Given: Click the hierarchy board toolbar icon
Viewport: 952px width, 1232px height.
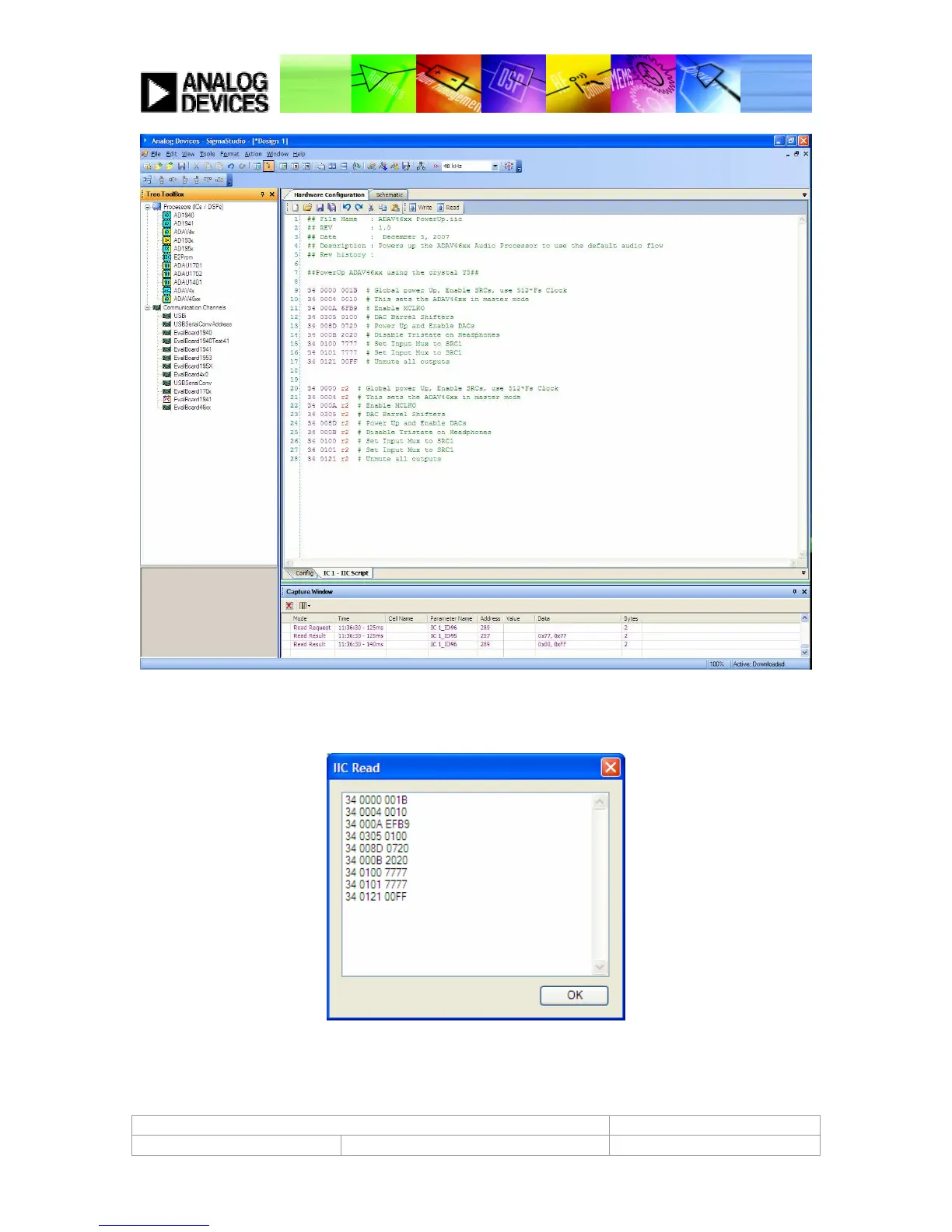Looking at the screenshot, I should tap(421, 166).
